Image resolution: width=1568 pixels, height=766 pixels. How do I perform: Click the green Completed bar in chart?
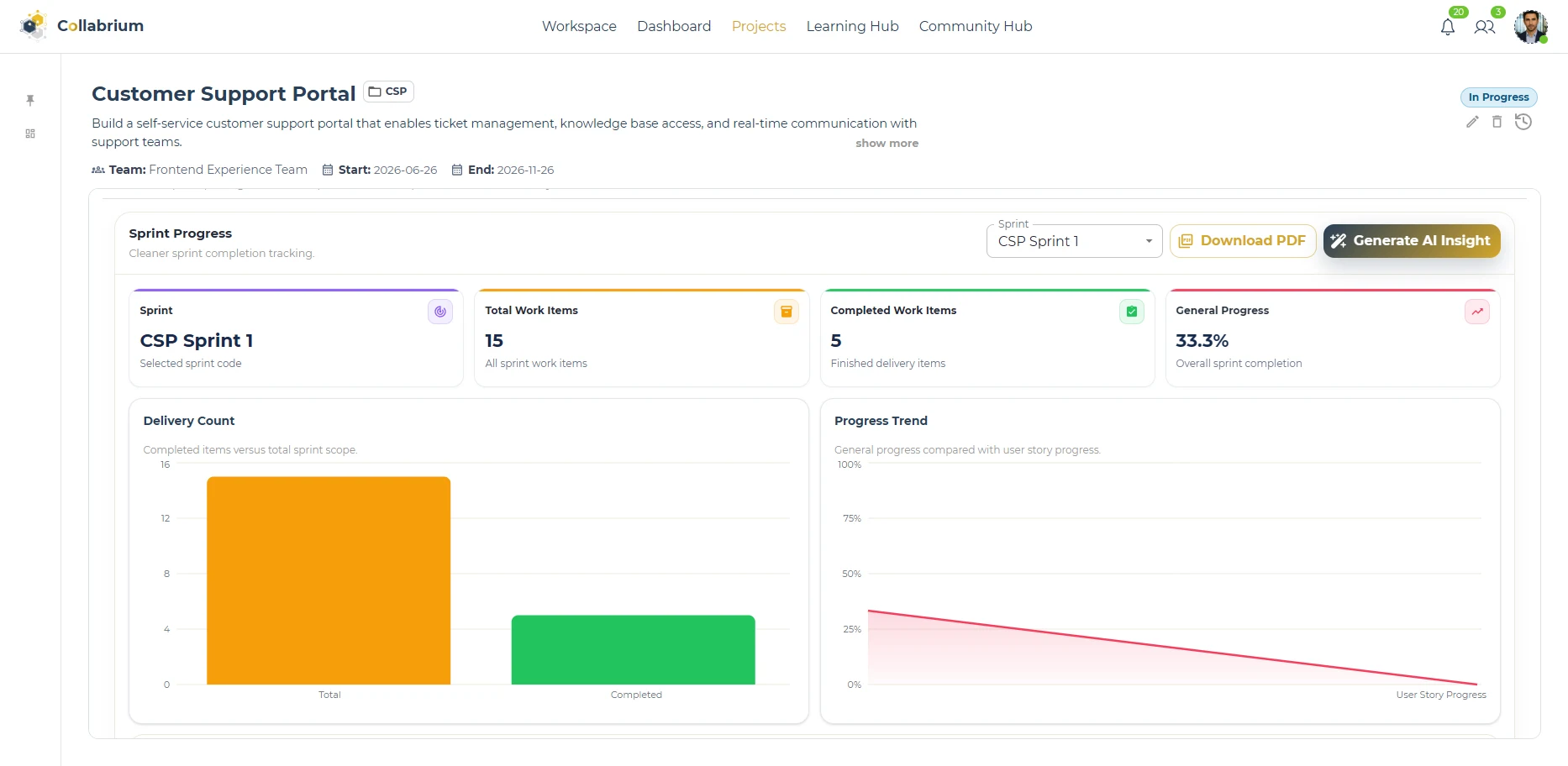(x=634, y=650)
